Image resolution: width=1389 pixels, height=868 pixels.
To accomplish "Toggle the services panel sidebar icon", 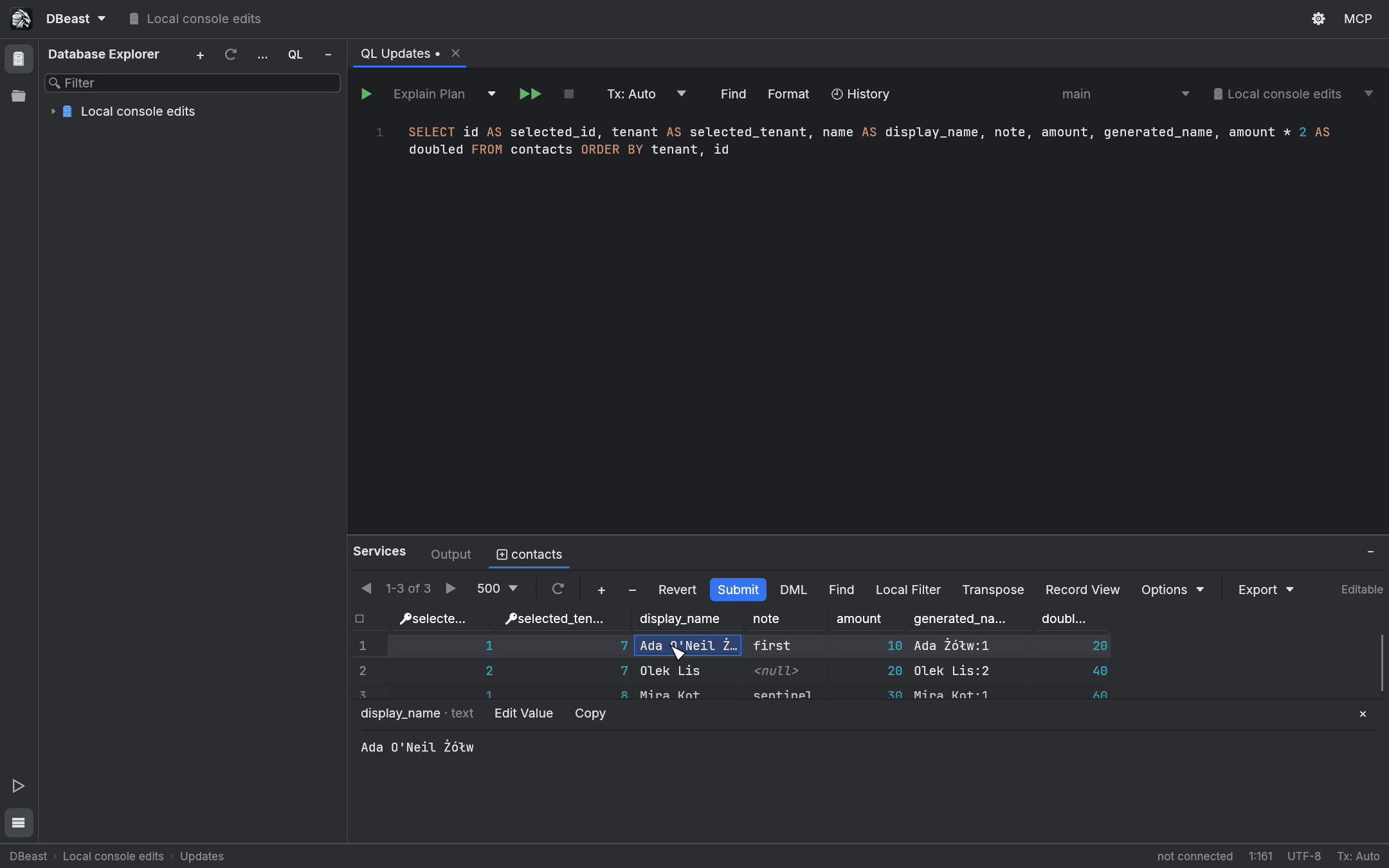I will (x=19, y=822).
